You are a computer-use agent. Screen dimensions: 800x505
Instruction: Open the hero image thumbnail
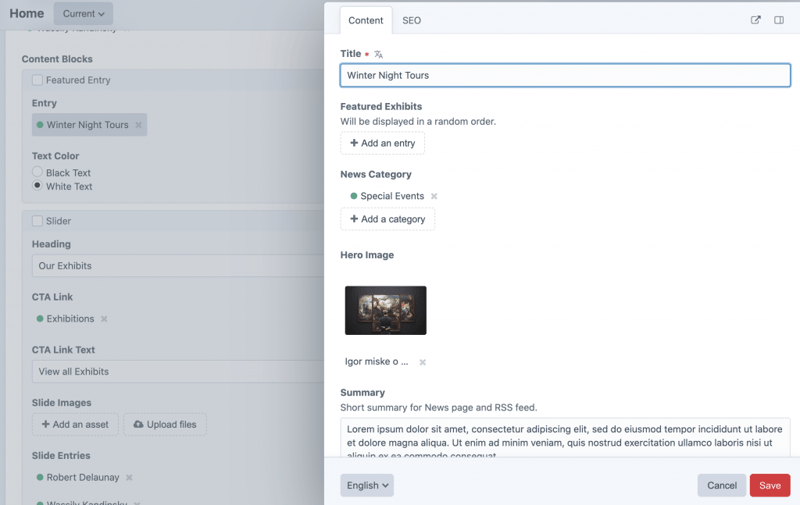pos(386,310)
